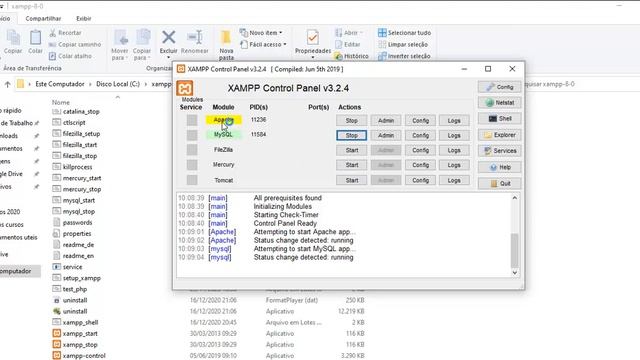The image size is (640, 360).
Task: Open MySQL Logs button
Action: [x=454, y=135]
